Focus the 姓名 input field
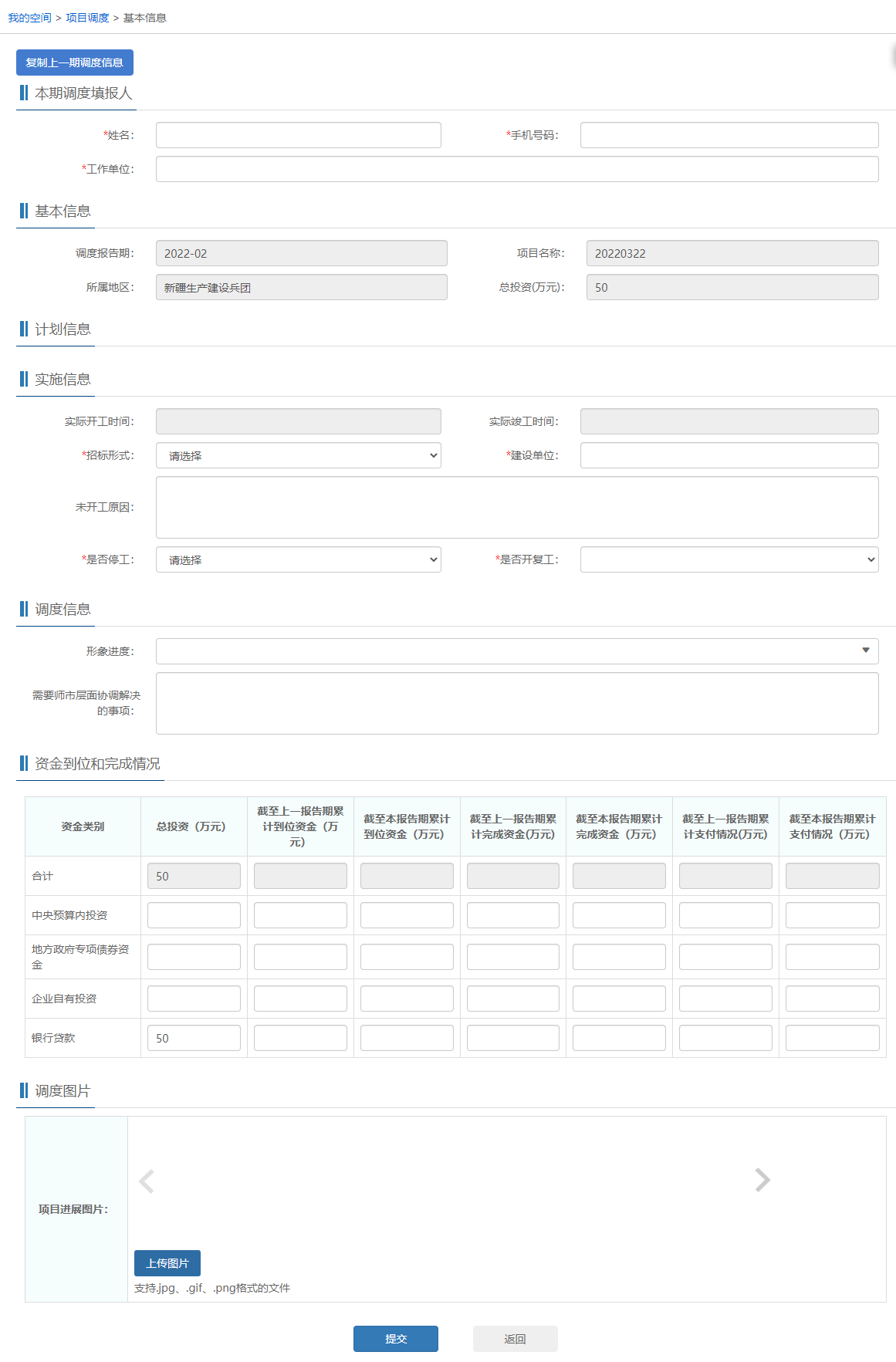This screenshot has height=1362, width=896. (x=298, y=135)
